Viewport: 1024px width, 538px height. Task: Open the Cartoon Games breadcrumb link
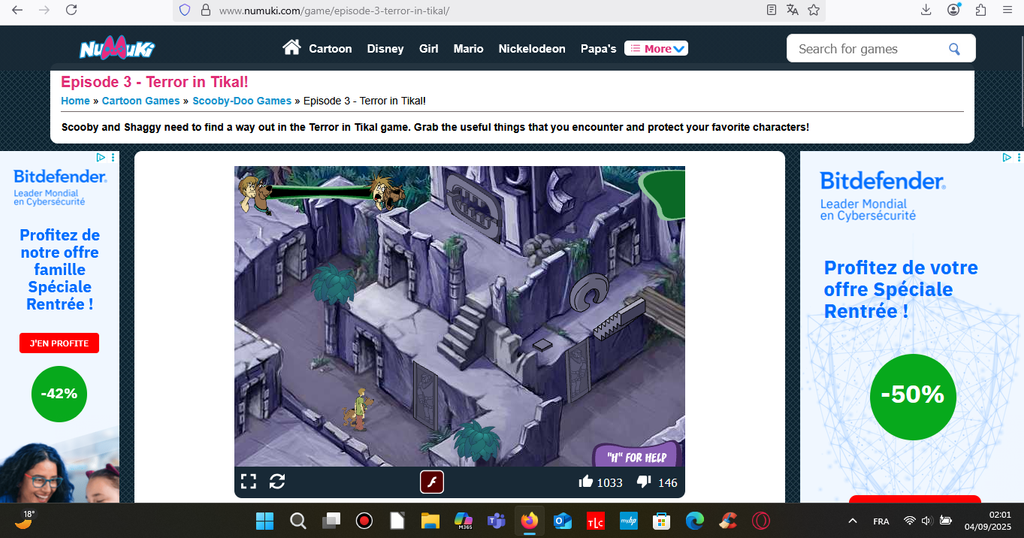coord(141,101)
